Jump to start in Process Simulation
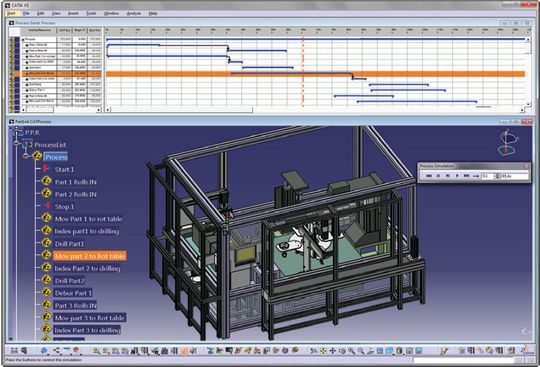Viewport: 540px width, 367px height. coord(429,176)
